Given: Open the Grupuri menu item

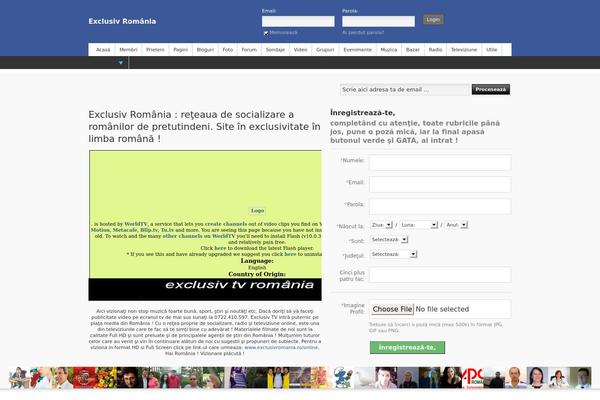Looking at the screenshot, I should [325, 50].
